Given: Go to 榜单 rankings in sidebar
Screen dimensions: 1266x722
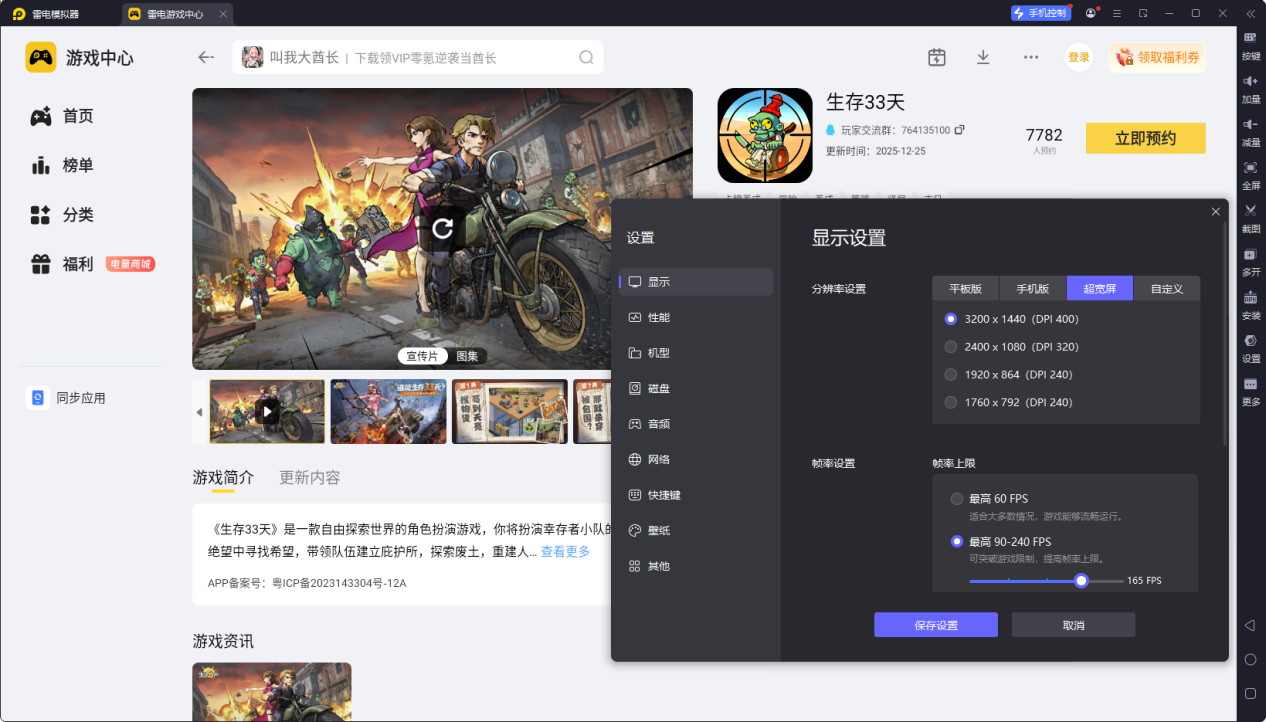Looking at the screenshot, I should [x=62, y=165].
